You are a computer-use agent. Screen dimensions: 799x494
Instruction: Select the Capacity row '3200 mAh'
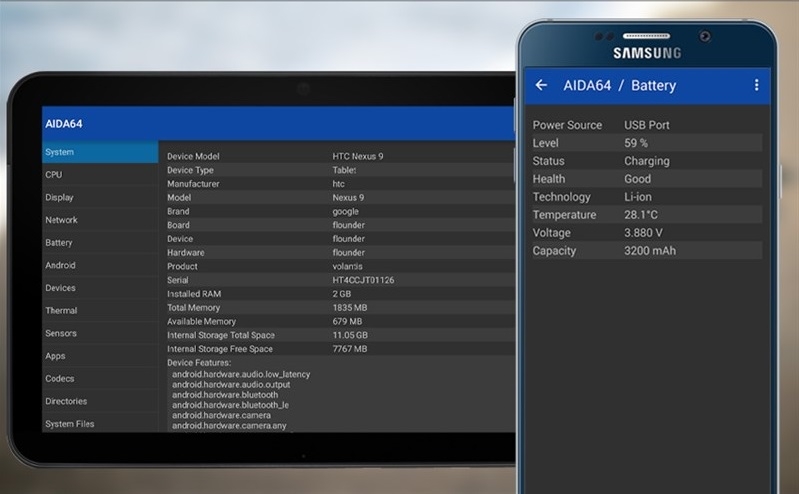[x=647, y=251]
